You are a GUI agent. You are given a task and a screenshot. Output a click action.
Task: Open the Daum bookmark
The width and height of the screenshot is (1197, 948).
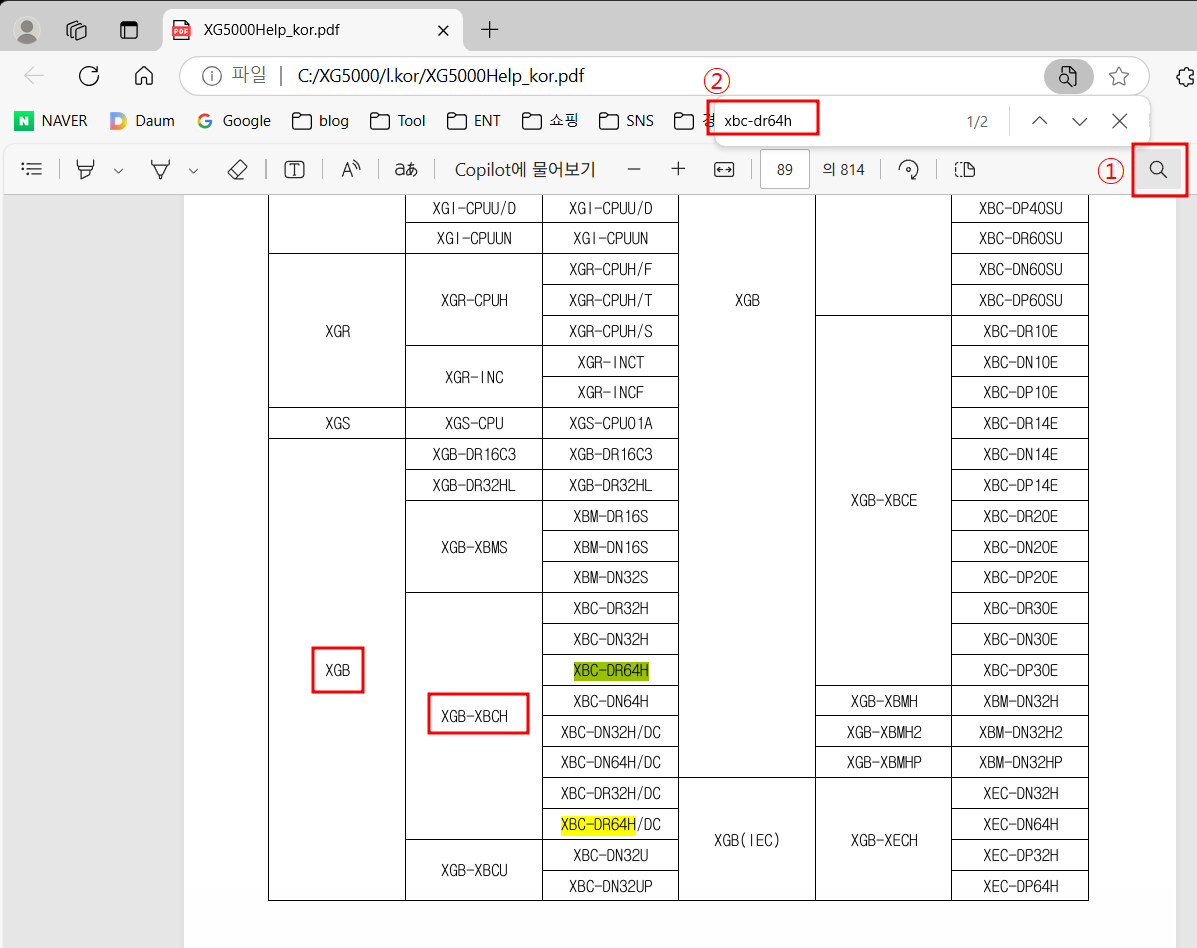pyautogui.click(x=142, y=121)
